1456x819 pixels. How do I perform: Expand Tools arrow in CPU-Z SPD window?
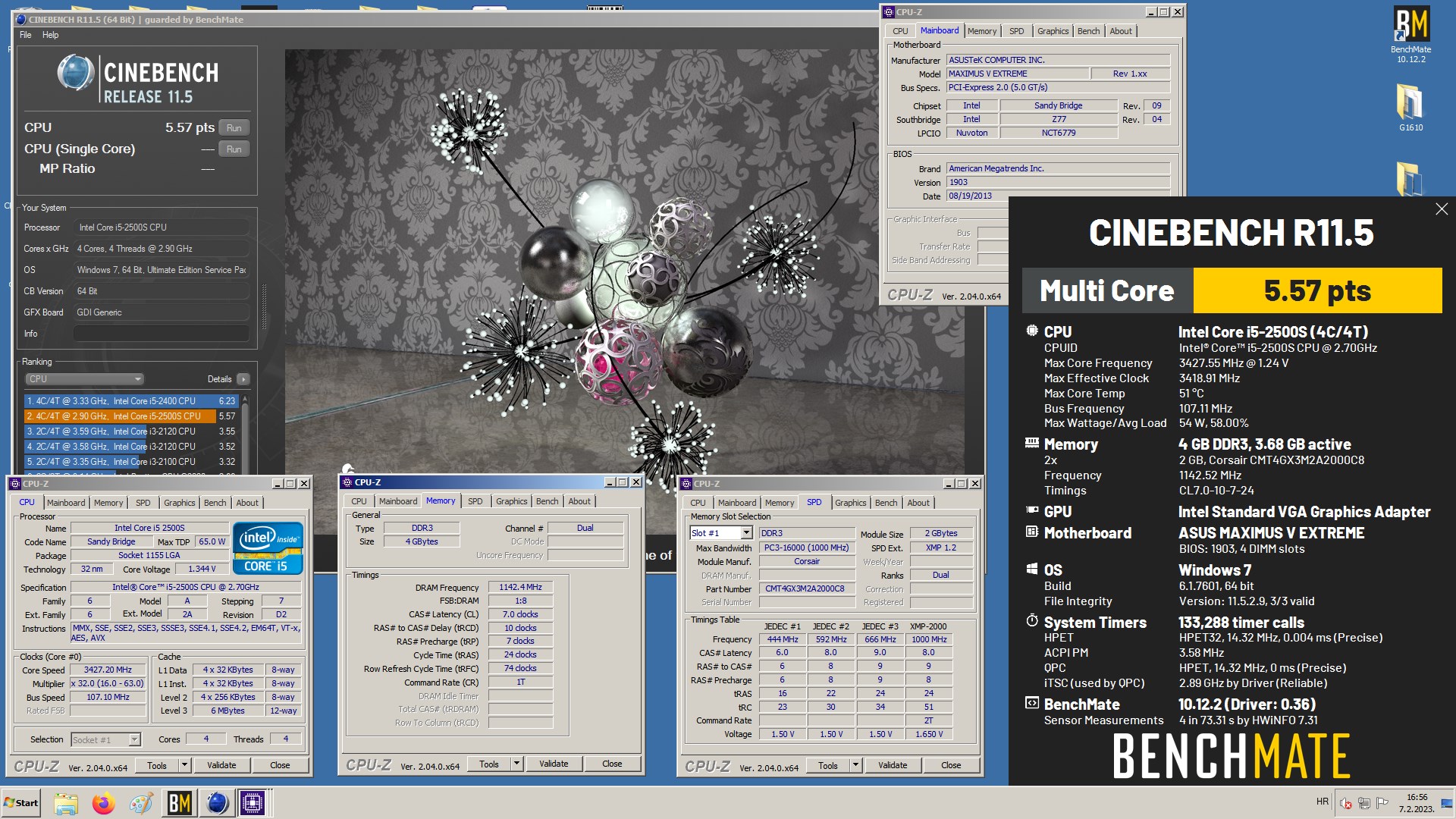[855, 765]
